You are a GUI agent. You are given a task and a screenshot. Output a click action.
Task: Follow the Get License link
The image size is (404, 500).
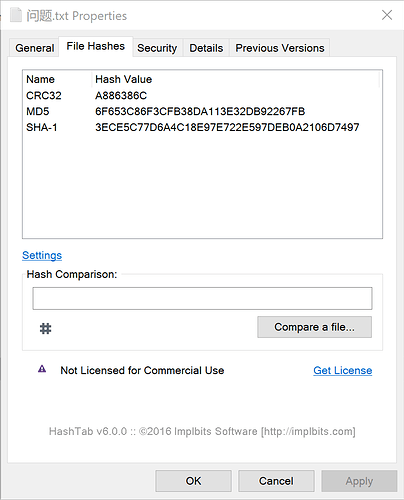coord(343,370)
